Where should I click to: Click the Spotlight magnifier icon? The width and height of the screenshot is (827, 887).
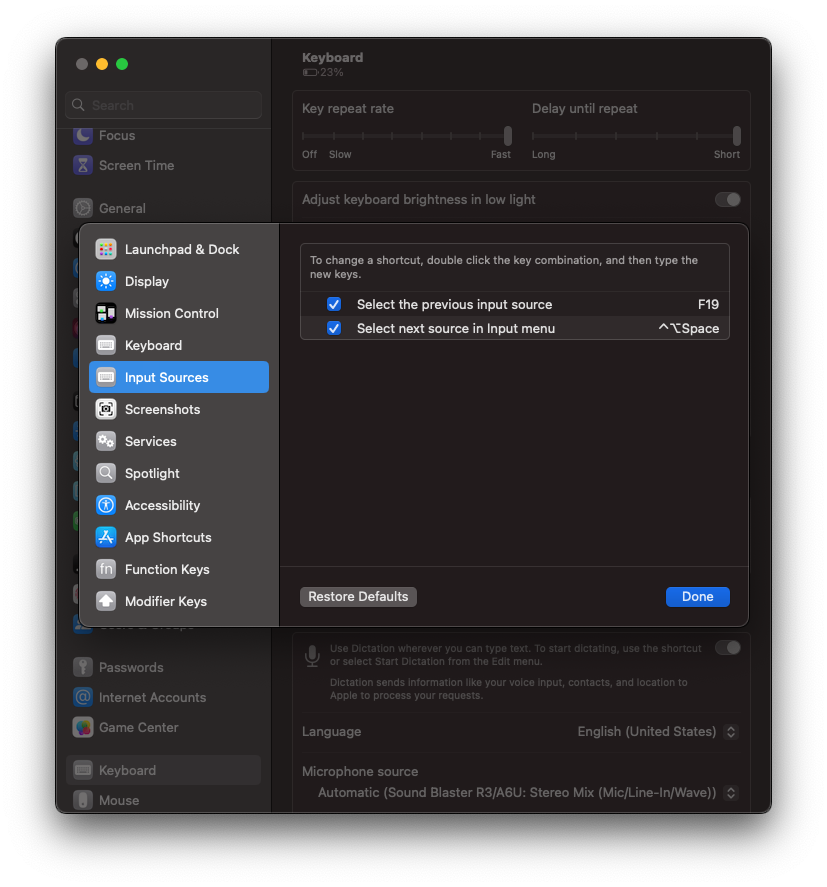[x=106, y=473]
